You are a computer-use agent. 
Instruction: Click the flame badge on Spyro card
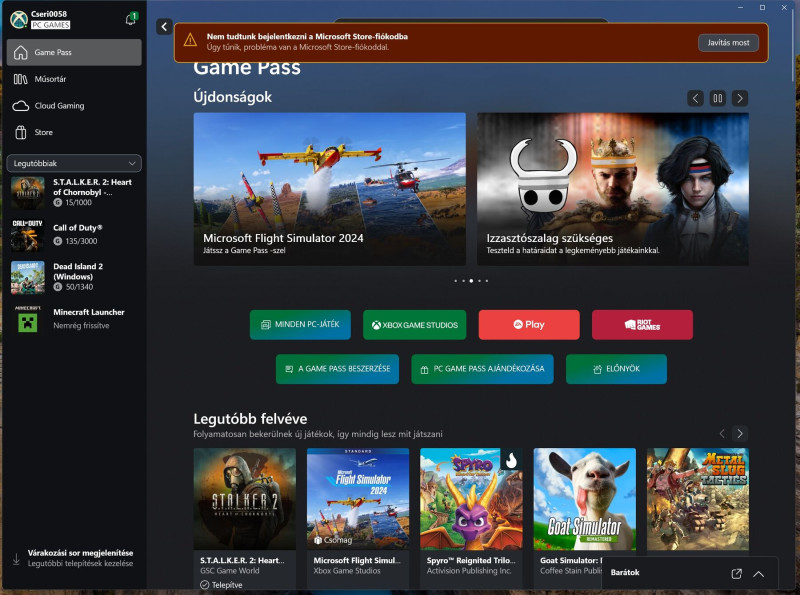(x=511, y=460)
